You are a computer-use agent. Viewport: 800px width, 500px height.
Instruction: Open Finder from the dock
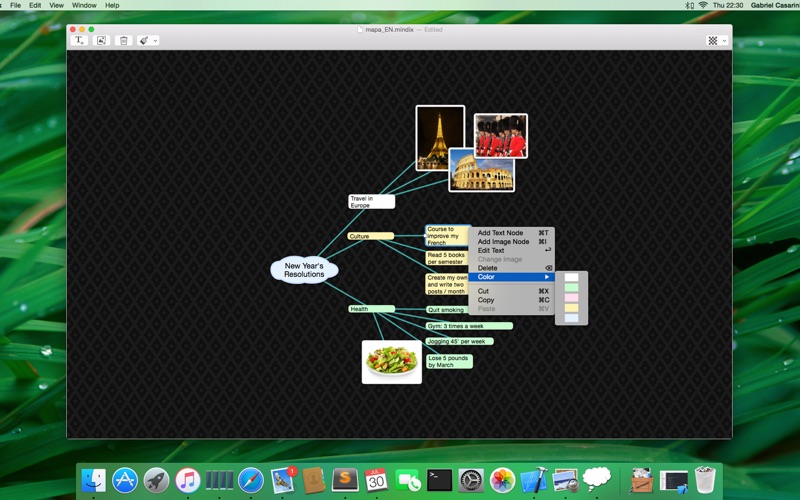(94, 481)
